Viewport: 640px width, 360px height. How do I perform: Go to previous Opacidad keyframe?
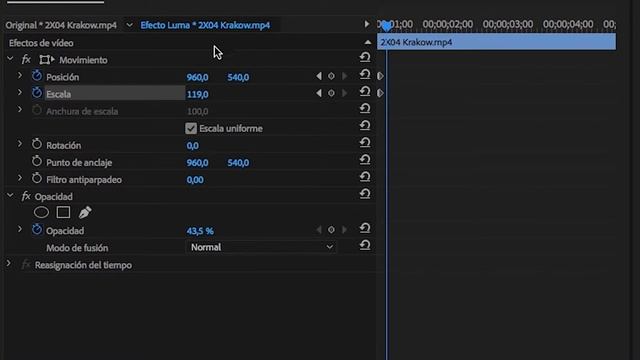point(318,230)
